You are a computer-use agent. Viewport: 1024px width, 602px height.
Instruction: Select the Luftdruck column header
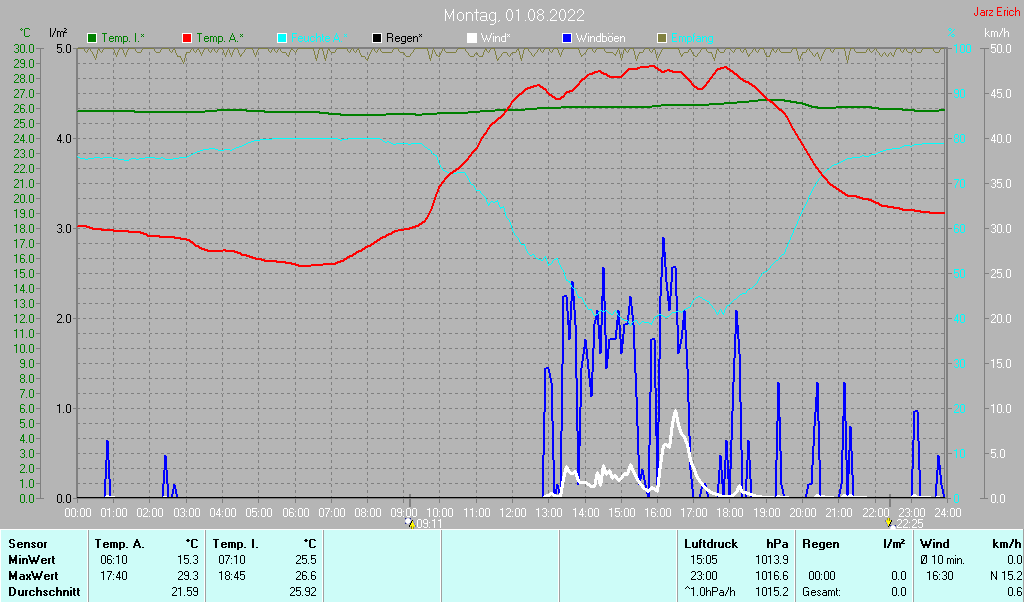(x=704, y=543)
